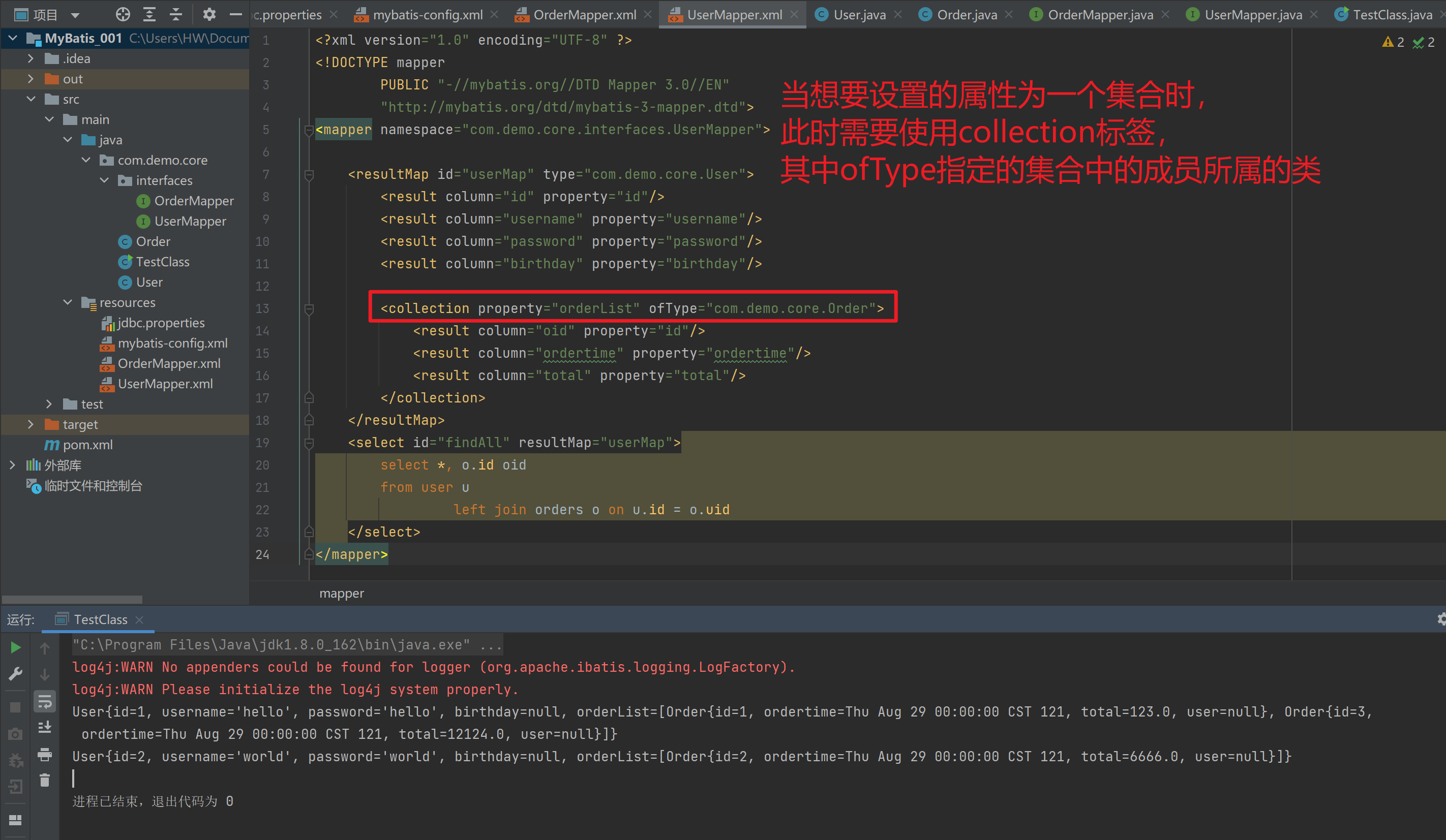Viewport: 1446px width, 840px height.
Task: Fold the collection tag on line 13
Action: (309, 309)
